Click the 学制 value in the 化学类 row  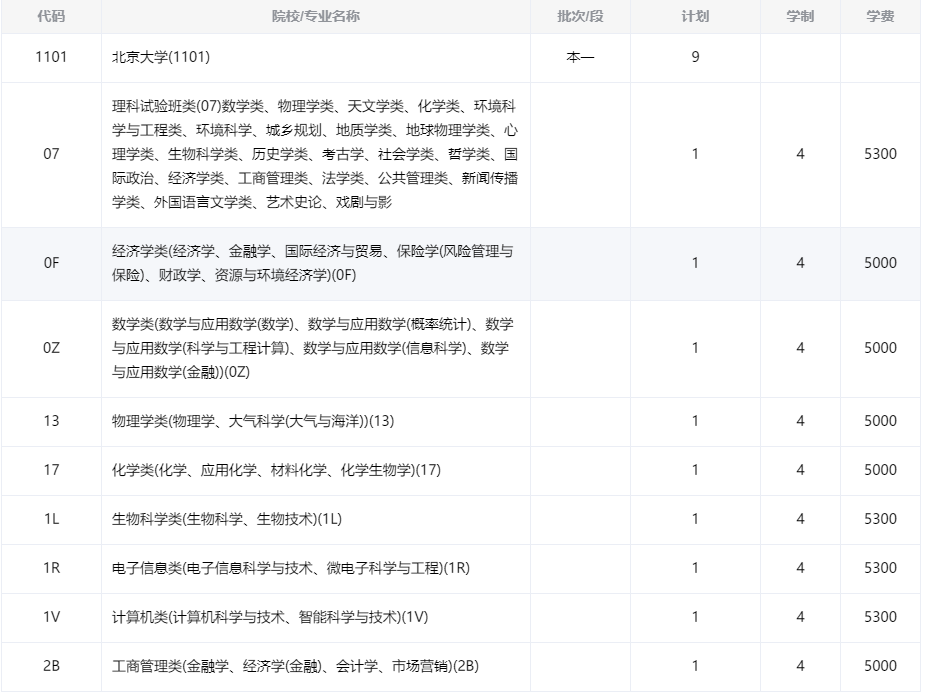[x=800, y=470]
